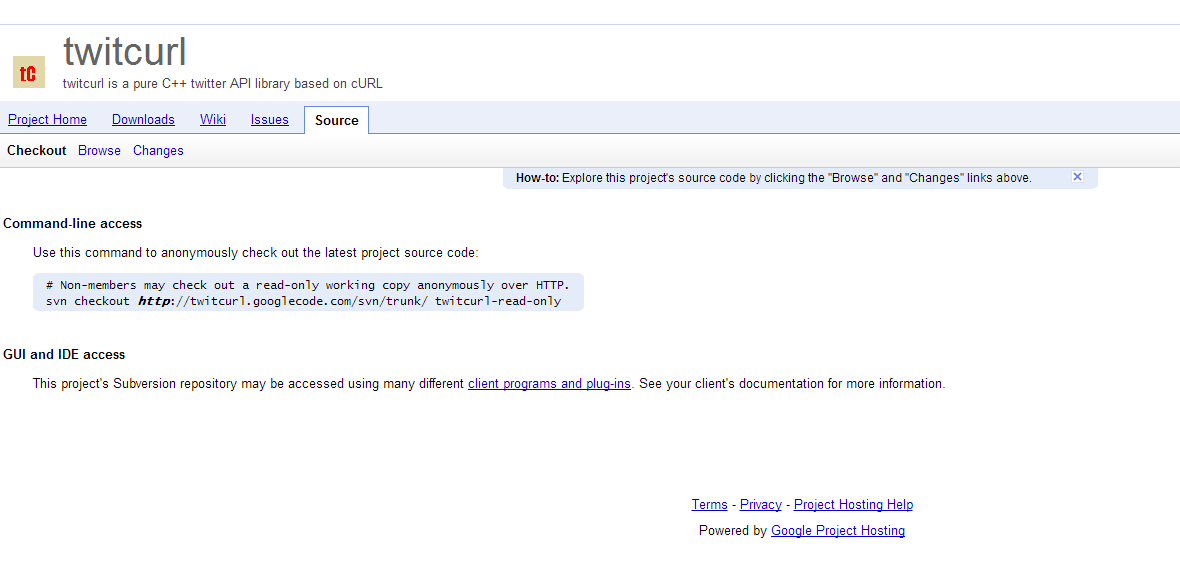
Task: Click the twitcurl tC project logo
Action: [29, 72]
